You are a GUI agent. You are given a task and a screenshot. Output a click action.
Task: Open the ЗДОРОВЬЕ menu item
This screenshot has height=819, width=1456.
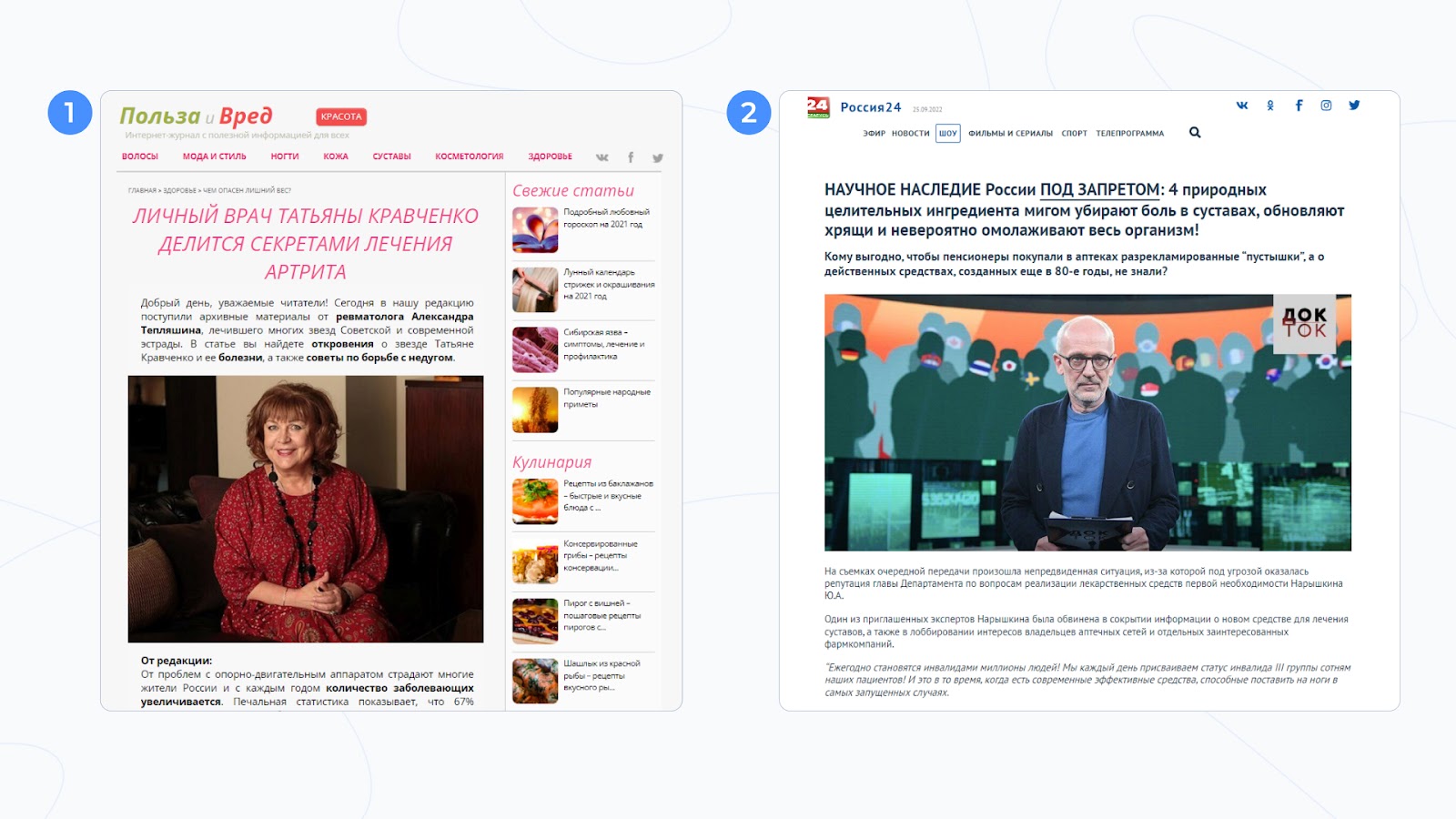pyautogui.click(x=551, y=157)
